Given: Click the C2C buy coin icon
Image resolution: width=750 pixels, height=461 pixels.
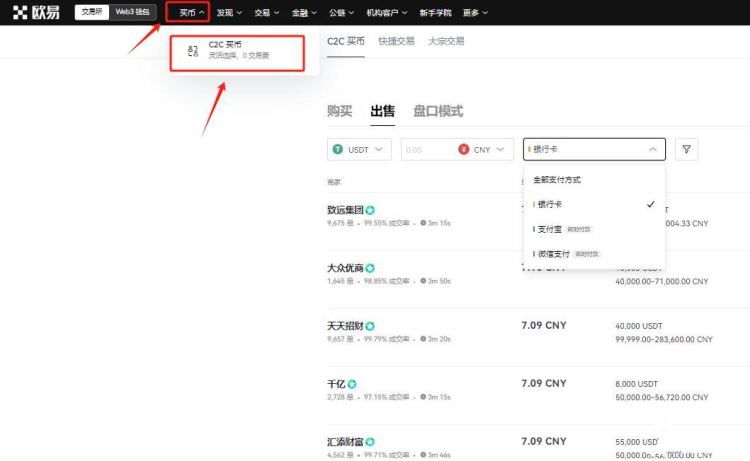Looking at the screenshot, I should 193,51.
